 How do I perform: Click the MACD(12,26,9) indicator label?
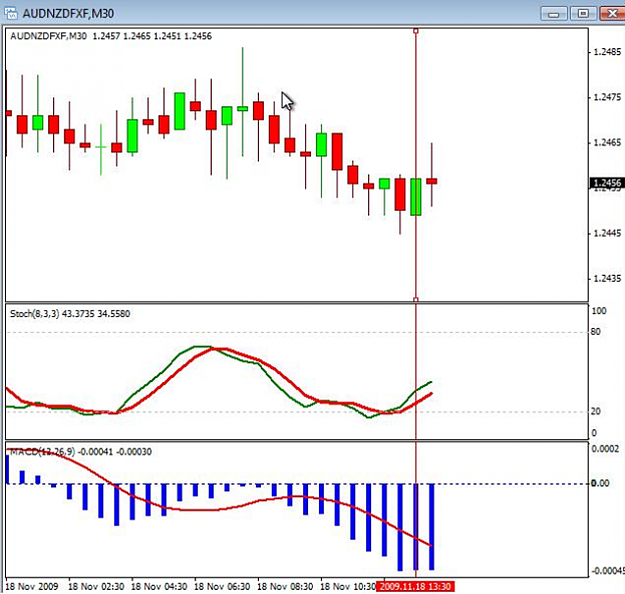point(81,452)
